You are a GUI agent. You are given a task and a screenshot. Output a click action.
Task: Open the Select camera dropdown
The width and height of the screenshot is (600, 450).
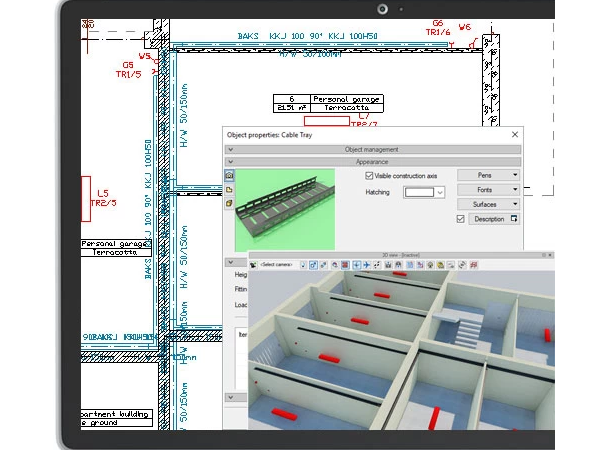276,265
